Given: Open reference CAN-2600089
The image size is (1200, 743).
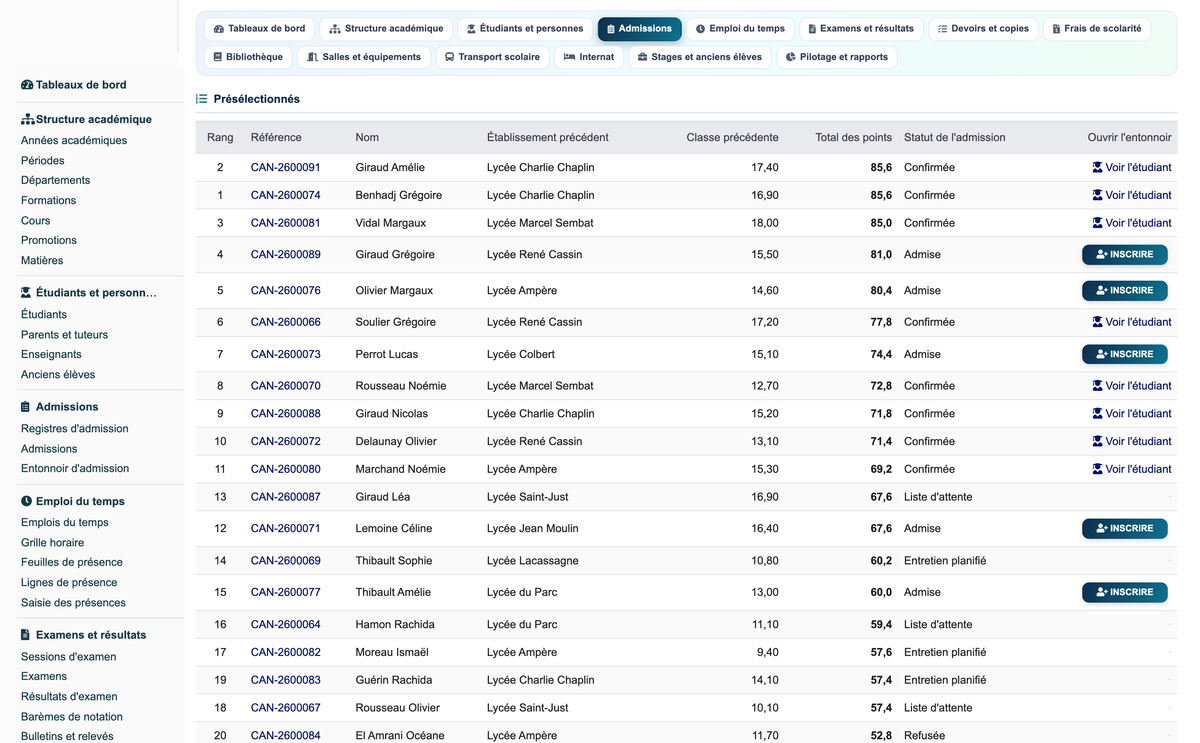Looking at the screenshot, I should tap(286, 255).
